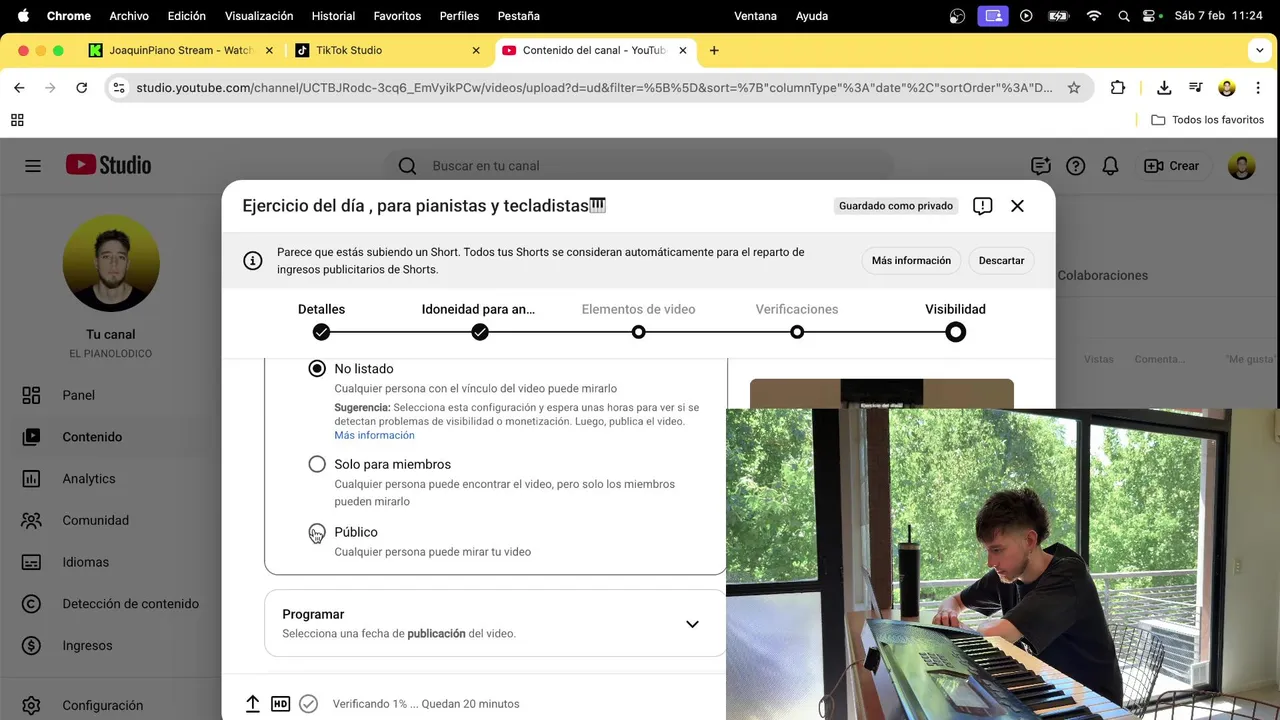The height and width of the screenshot is (720, 1280).
Task: Click the upload arrow icon in dialog footer
Action: (x=253, y=704)
